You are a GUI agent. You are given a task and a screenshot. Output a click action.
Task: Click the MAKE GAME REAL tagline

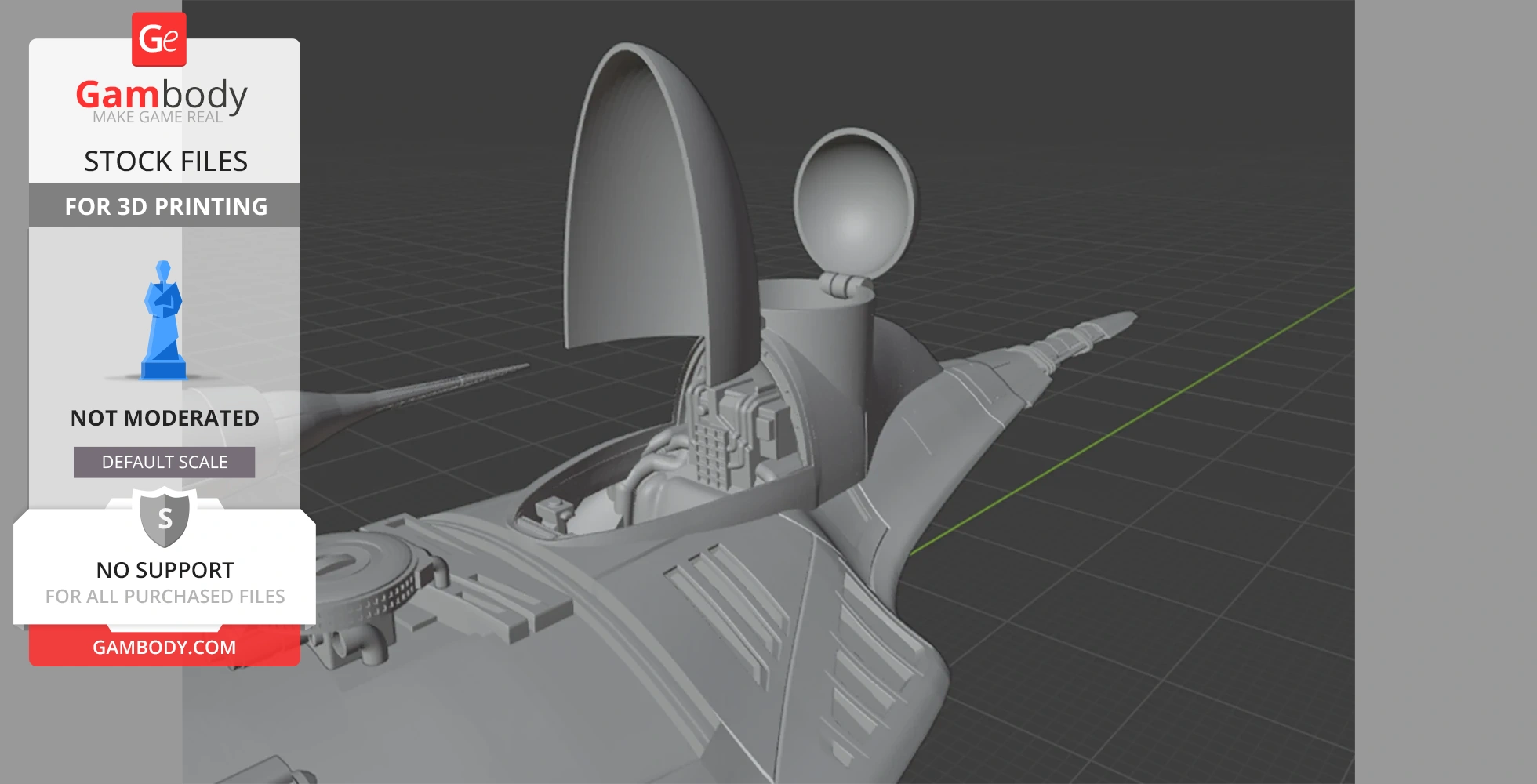158,118
